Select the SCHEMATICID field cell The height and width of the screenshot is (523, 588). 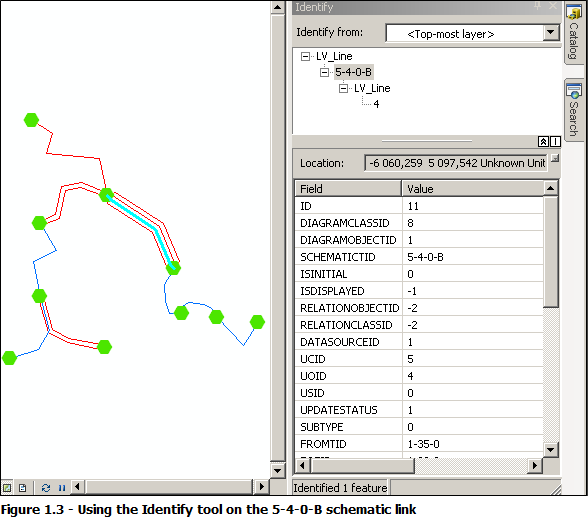pyautogui.click(x=349, y=257)
